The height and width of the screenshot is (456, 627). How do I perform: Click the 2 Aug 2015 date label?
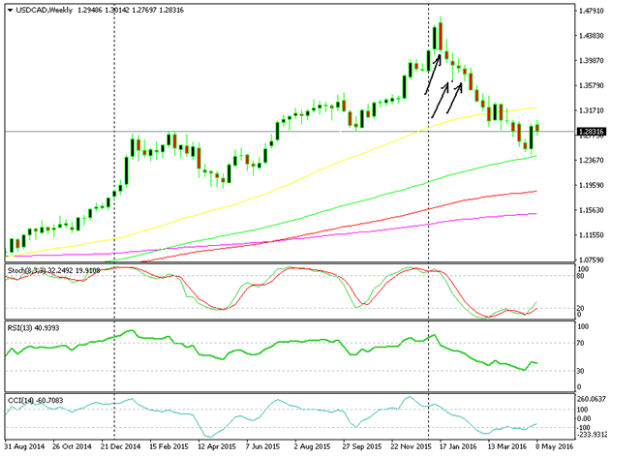pos(312,446)
